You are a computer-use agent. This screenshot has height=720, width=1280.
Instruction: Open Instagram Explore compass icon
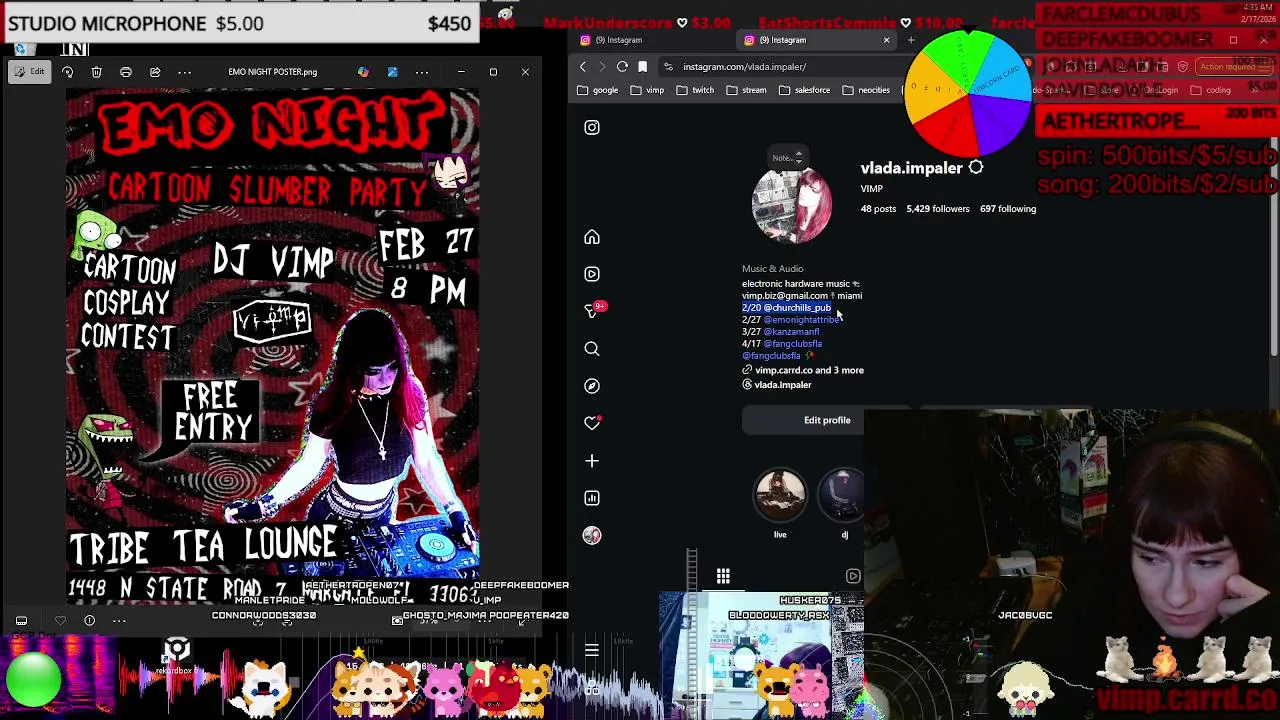coord(592,386)
